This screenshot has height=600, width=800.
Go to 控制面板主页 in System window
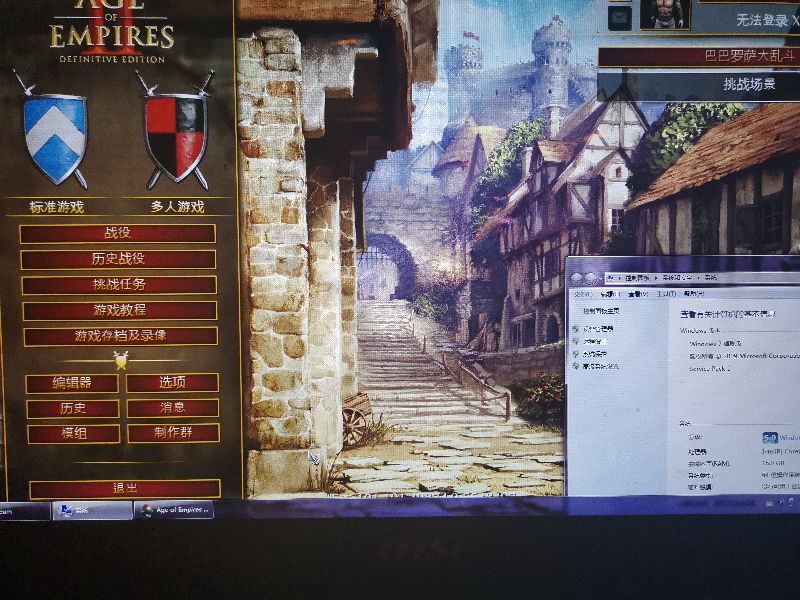pos(602,311)
